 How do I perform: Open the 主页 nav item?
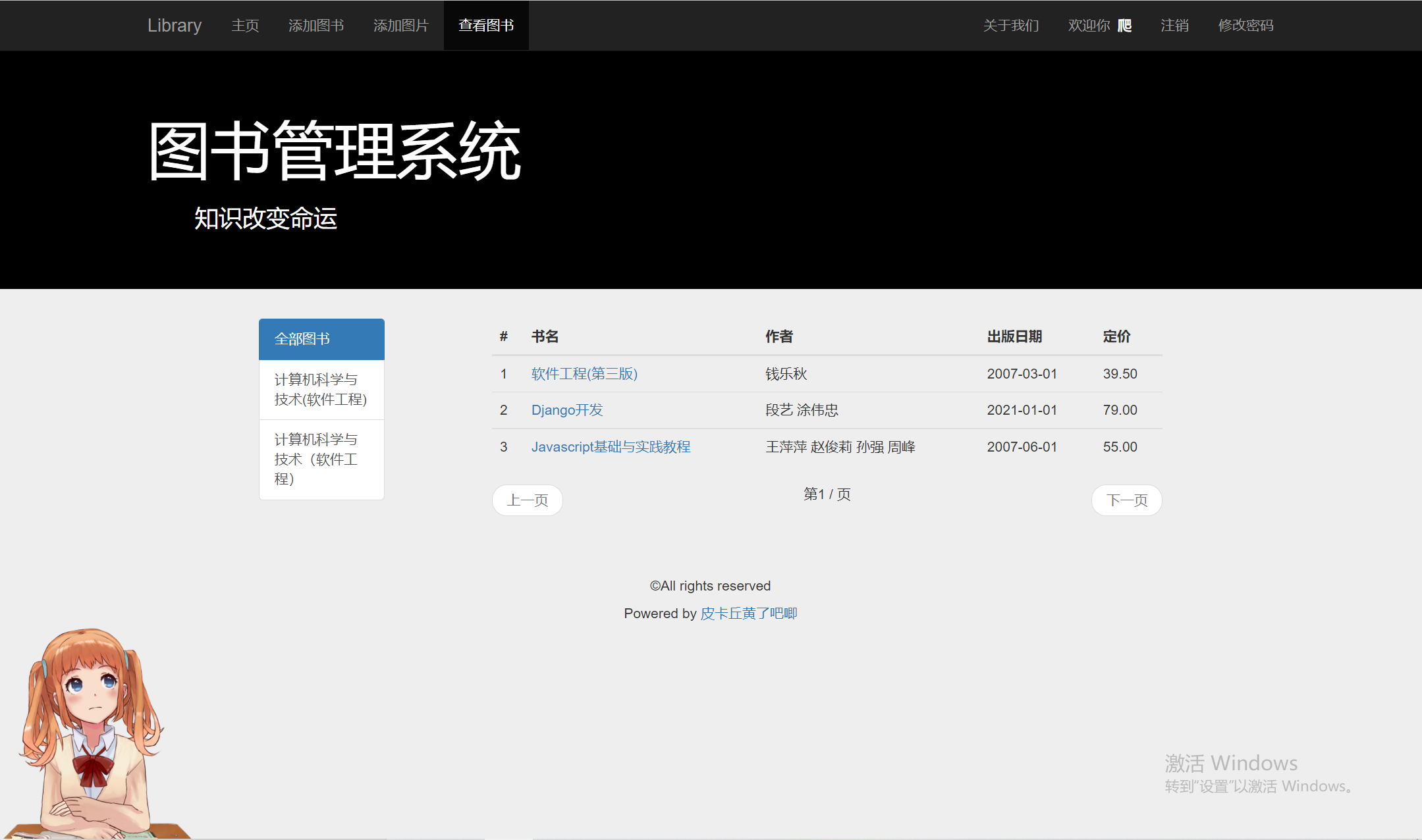245,26
